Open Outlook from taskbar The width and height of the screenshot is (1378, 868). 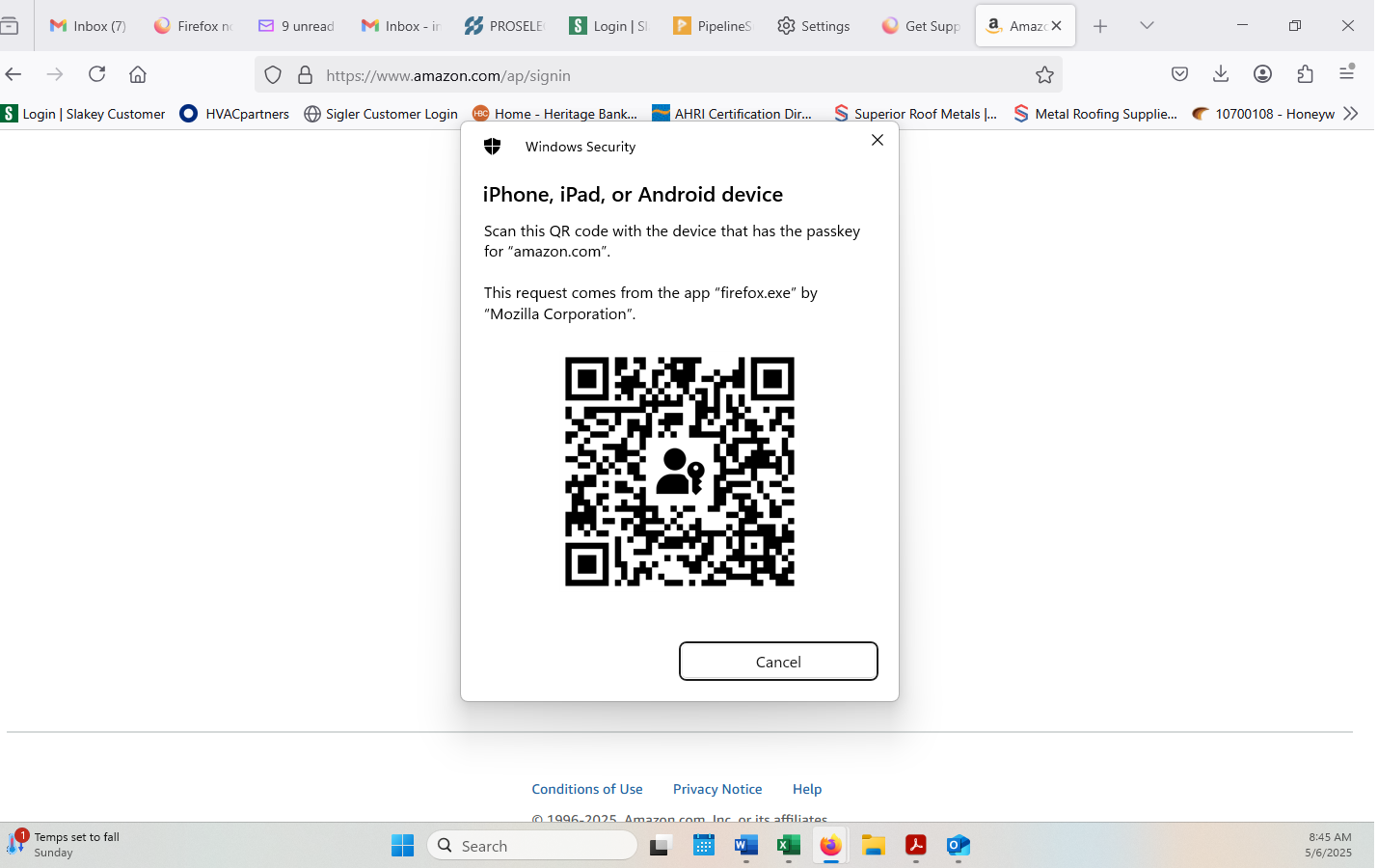pyautogui.click(x=958, y=846)
